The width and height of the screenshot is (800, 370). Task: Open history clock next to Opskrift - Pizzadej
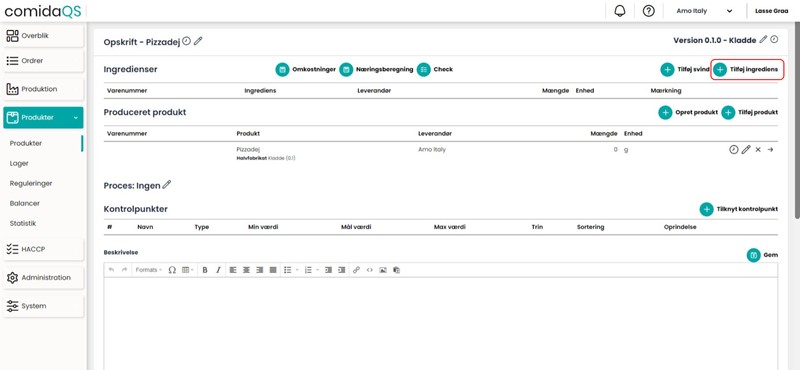pyautogui.click(x=187, y=41)
